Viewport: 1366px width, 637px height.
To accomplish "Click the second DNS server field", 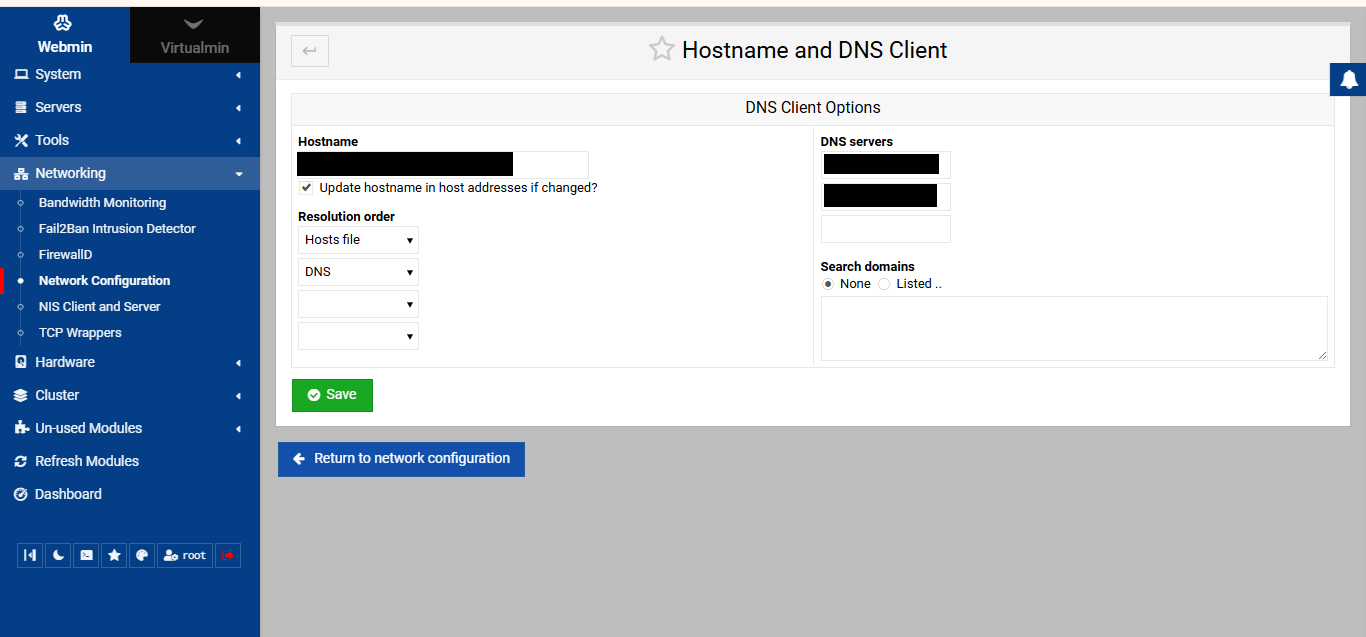I will point(886,196).
